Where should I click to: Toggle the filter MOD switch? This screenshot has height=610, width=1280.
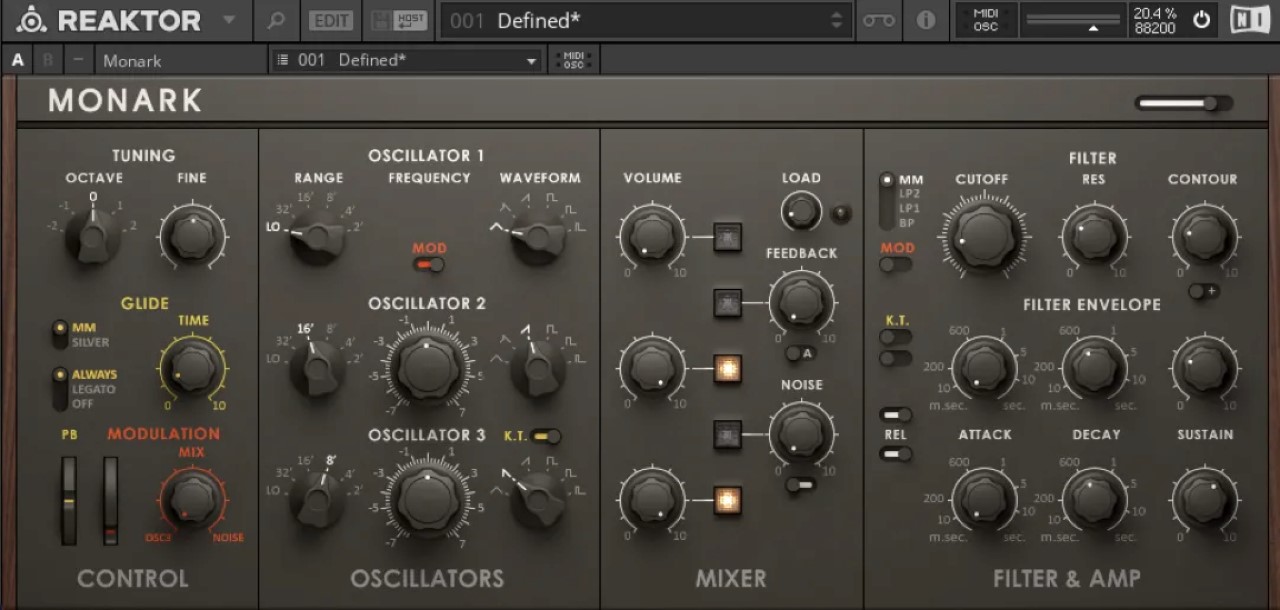pos(896,265)
